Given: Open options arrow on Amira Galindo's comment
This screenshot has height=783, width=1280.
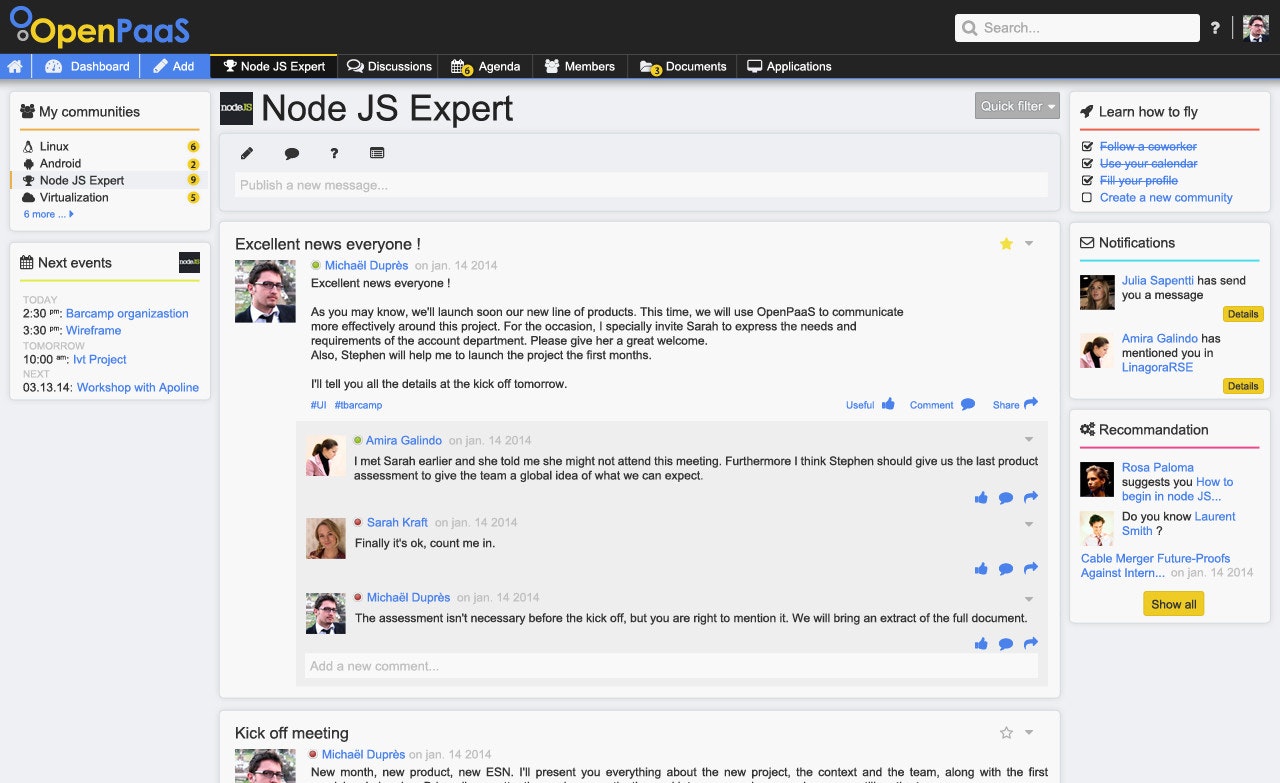Looking at the screenshot, I should coord(1029,440).
